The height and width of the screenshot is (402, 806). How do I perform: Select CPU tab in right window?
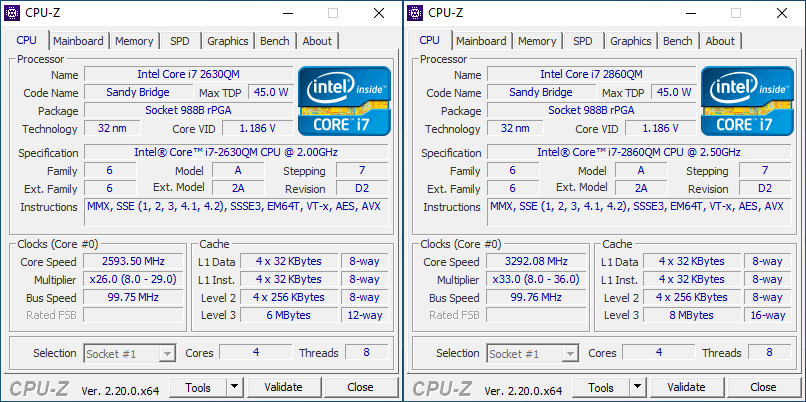click(x=430, y=40)
